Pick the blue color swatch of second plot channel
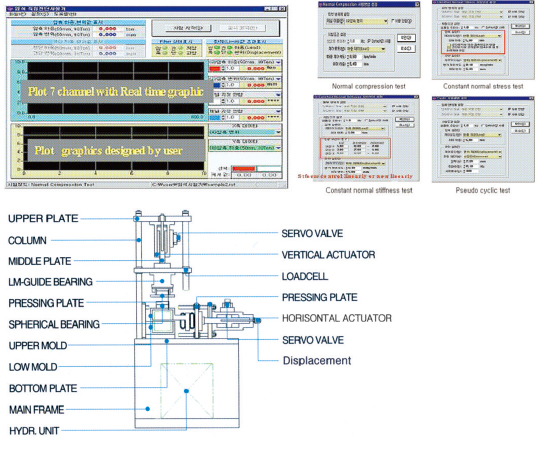 (216, 85)
